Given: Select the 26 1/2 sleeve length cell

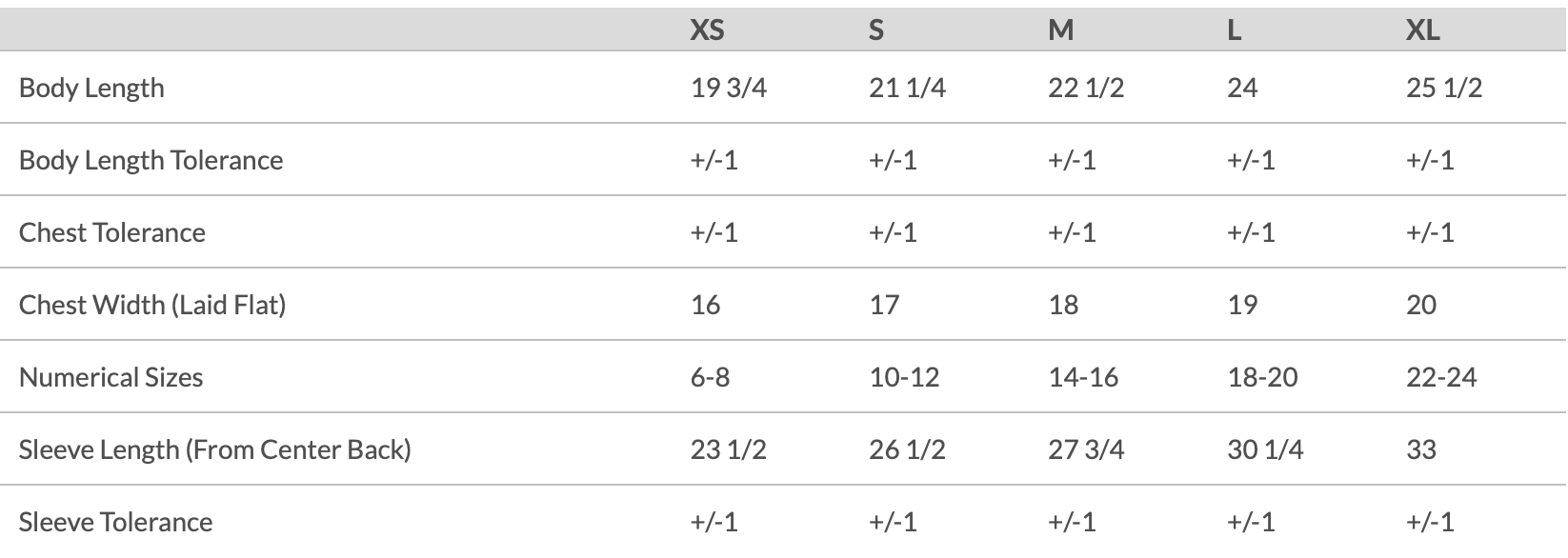Looking at the screenshot, I should click(x=907, y=449).
